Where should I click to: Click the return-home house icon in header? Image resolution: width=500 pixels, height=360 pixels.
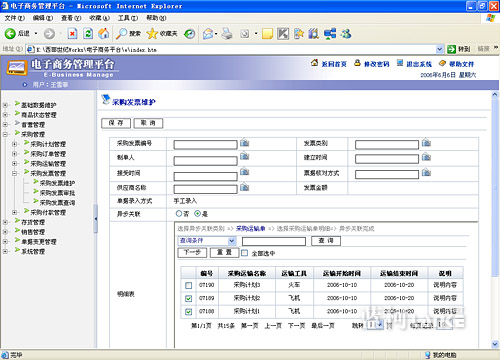(314, 63)
